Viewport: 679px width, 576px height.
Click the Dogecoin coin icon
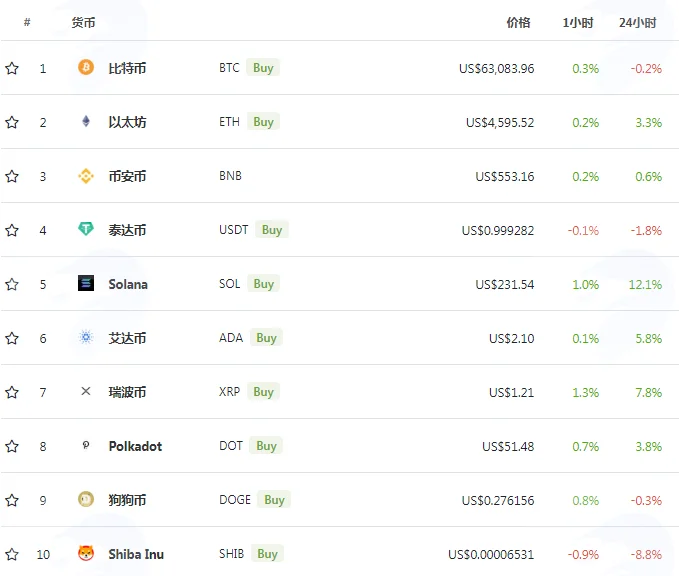click(86, 499)
